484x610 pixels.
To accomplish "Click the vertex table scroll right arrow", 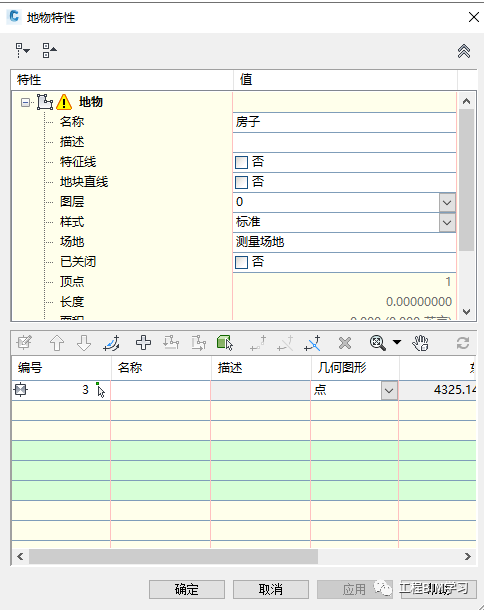I will click(468, 557).
